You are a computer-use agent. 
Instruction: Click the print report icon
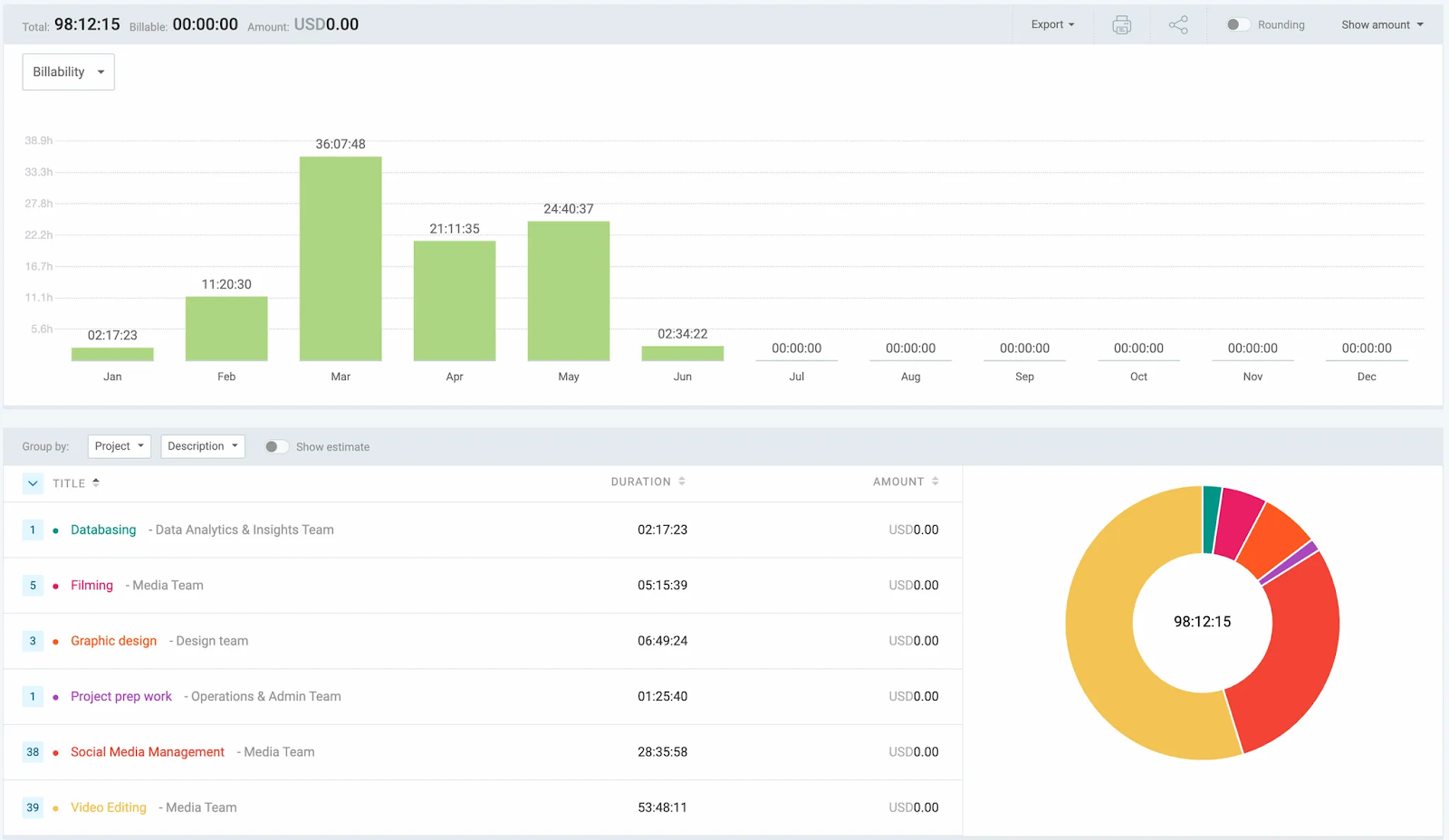click(x=1121, y=25)
